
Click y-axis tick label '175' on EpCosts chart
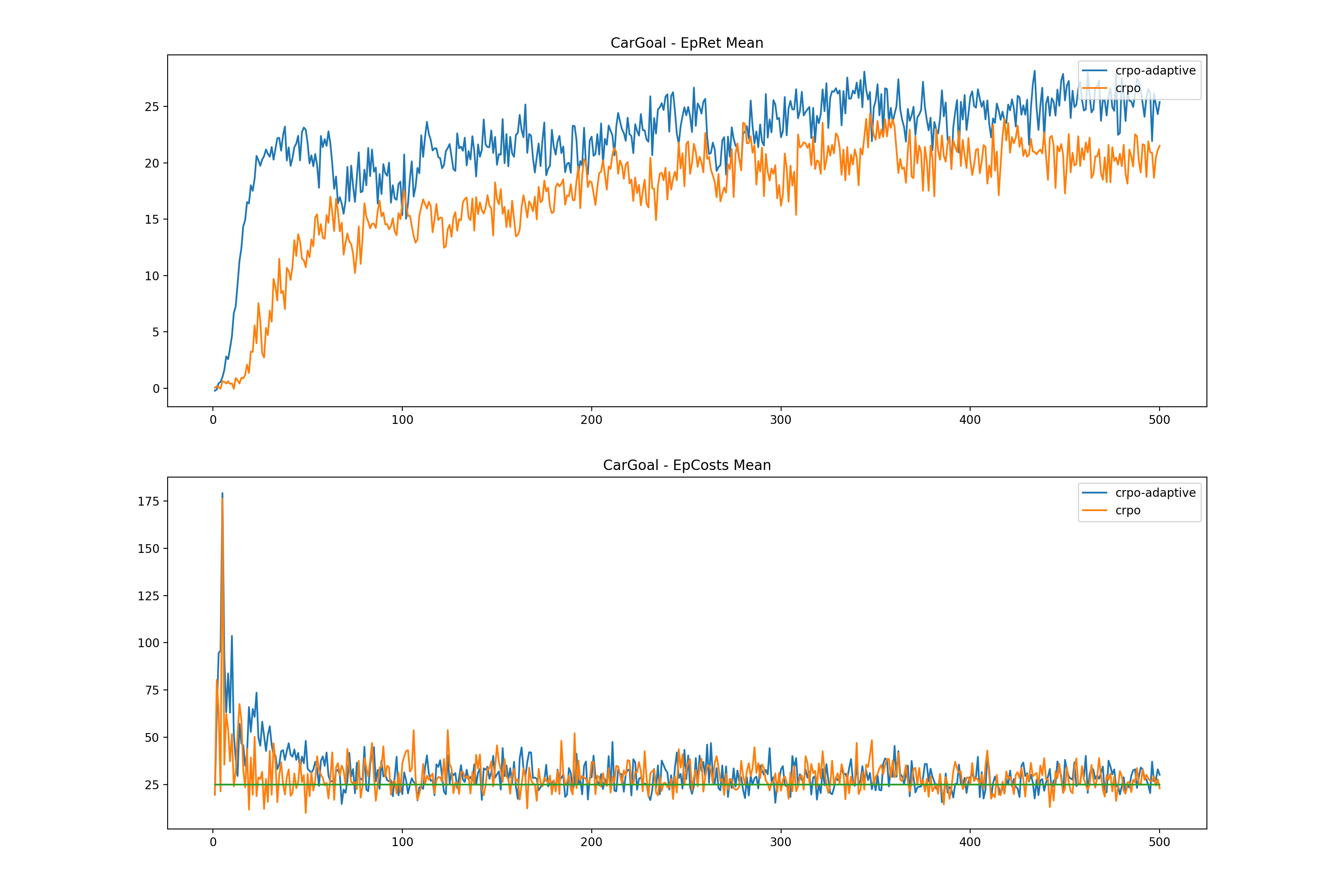tap(149, 502)
